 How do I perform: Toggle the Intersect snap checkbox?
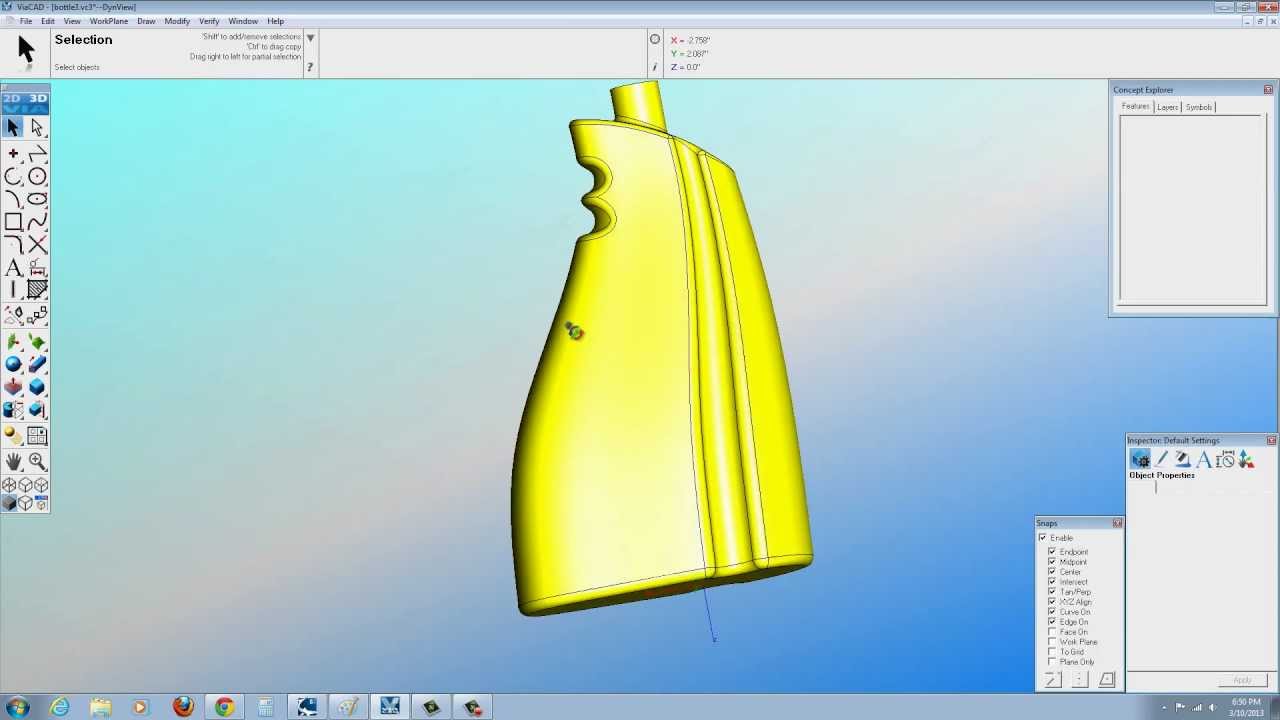1052,582
